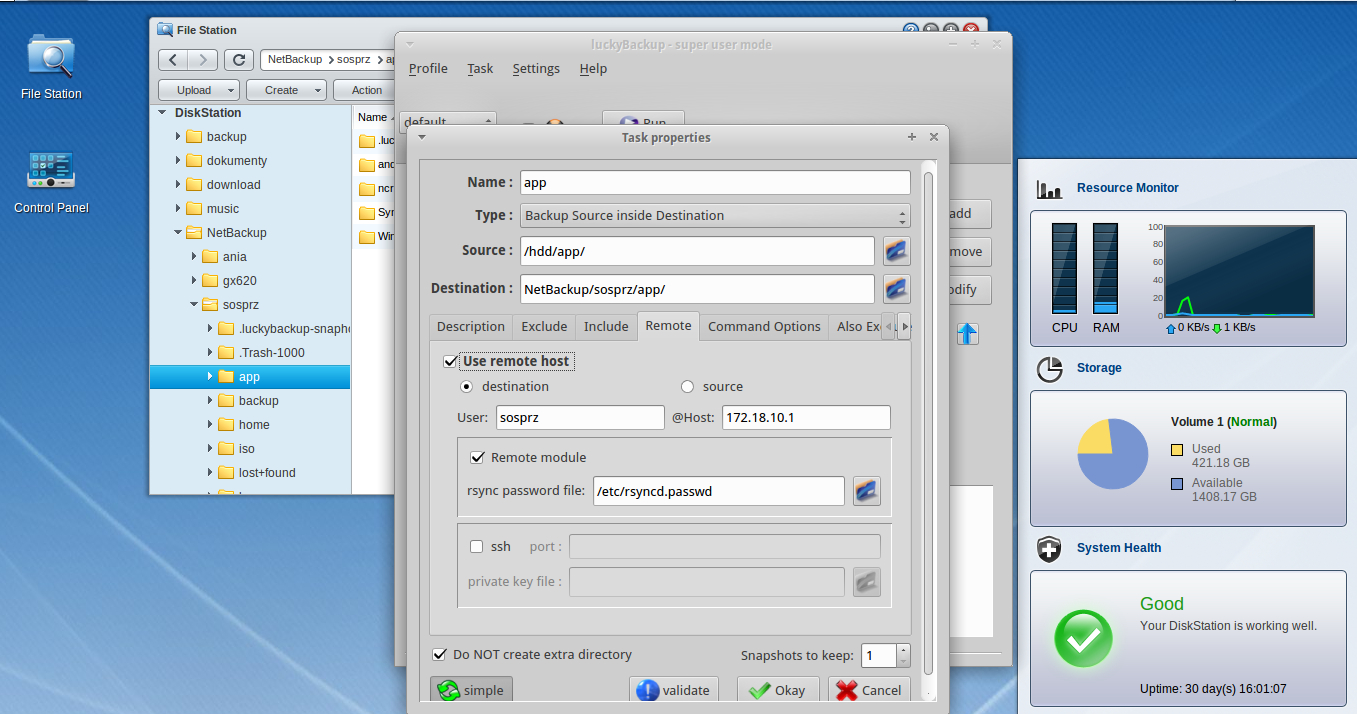Switch to the Exclude tab
Image resolution: width=1357 pixels, height=714 pixels.
pos(544,327)
